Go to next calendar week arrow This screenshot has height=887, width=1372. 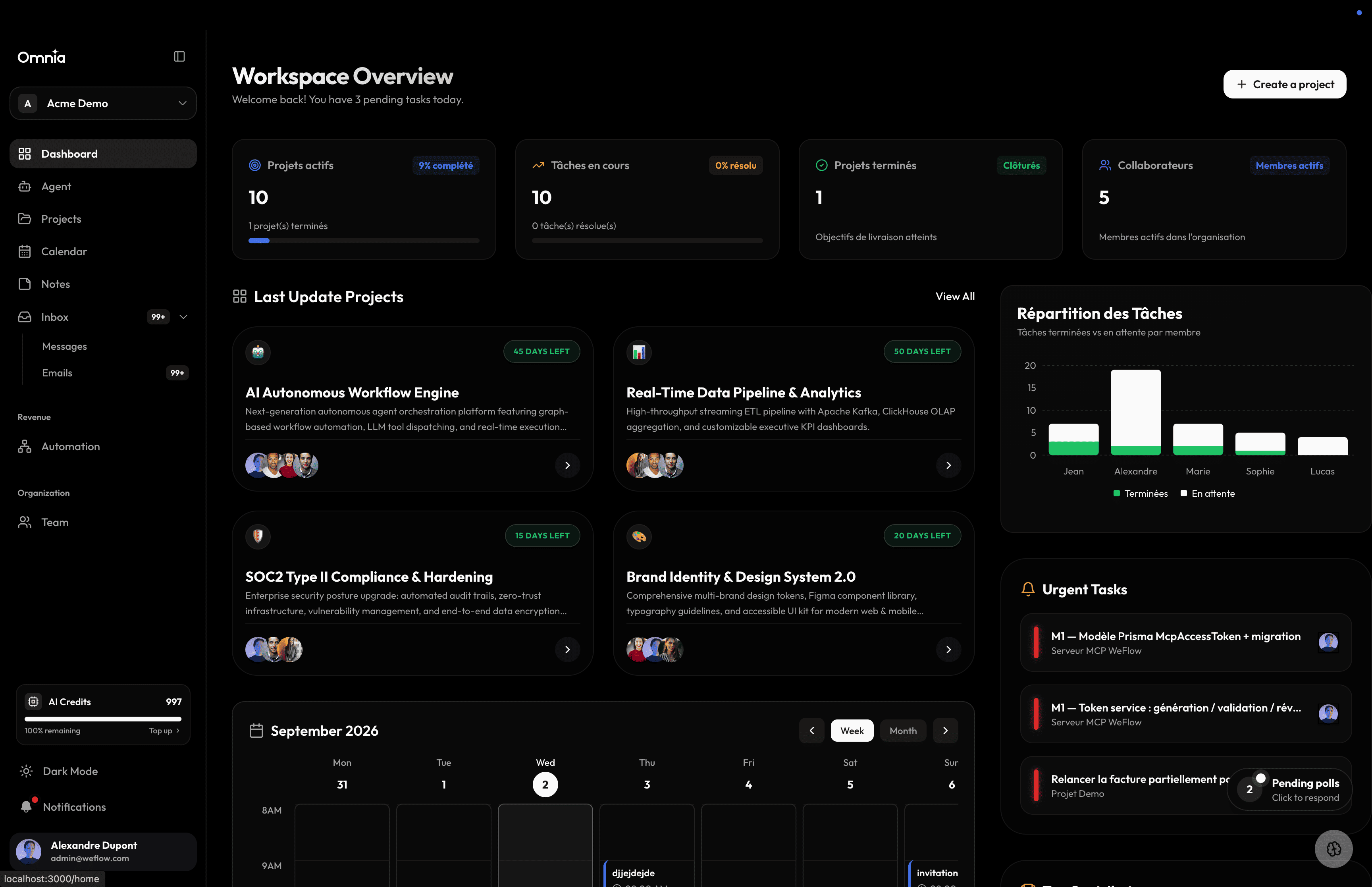[945, 730]
